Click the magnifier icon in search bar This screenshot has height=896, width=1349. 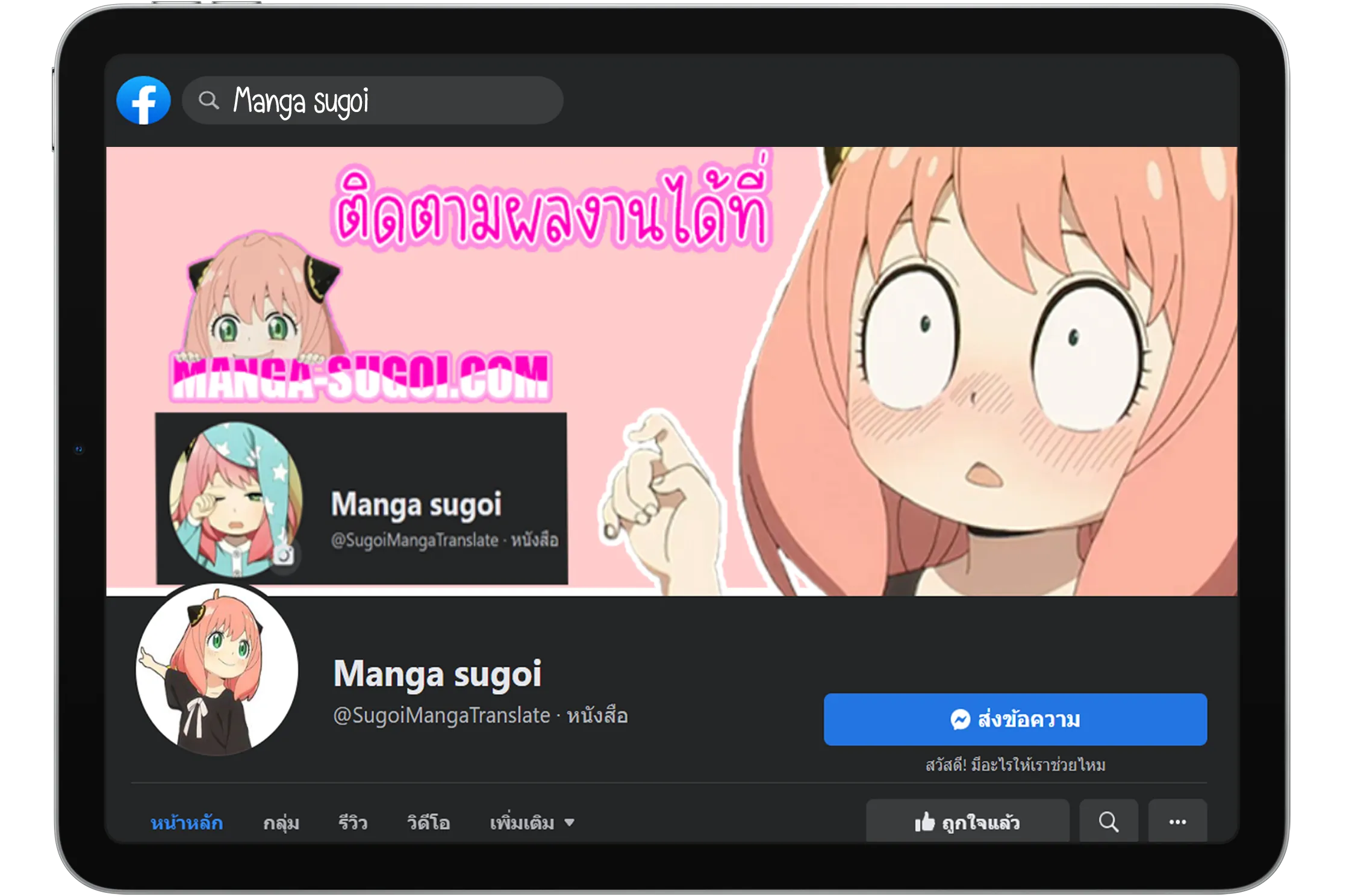[x=208, y=100]
